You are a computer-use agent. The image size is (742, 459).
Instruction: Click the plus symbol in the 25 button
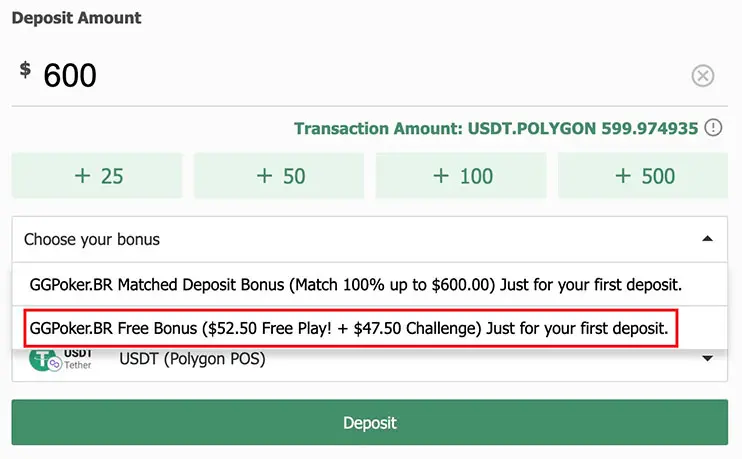tap(83, 176)
